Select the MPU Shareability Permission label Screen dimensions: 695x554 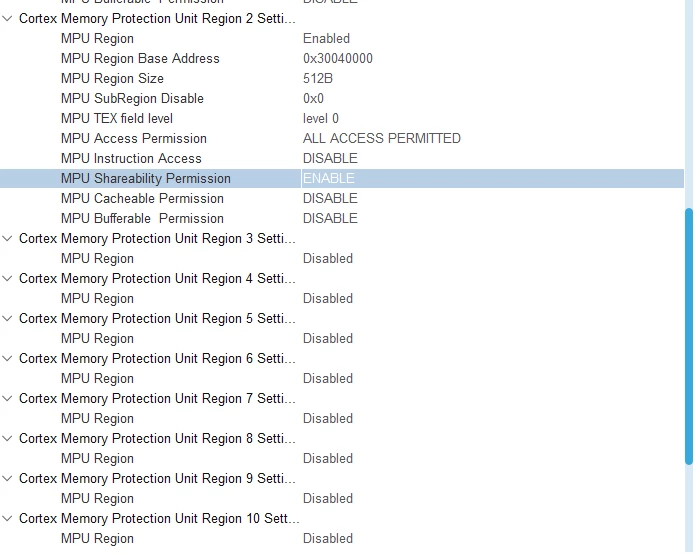click(145, 178)
